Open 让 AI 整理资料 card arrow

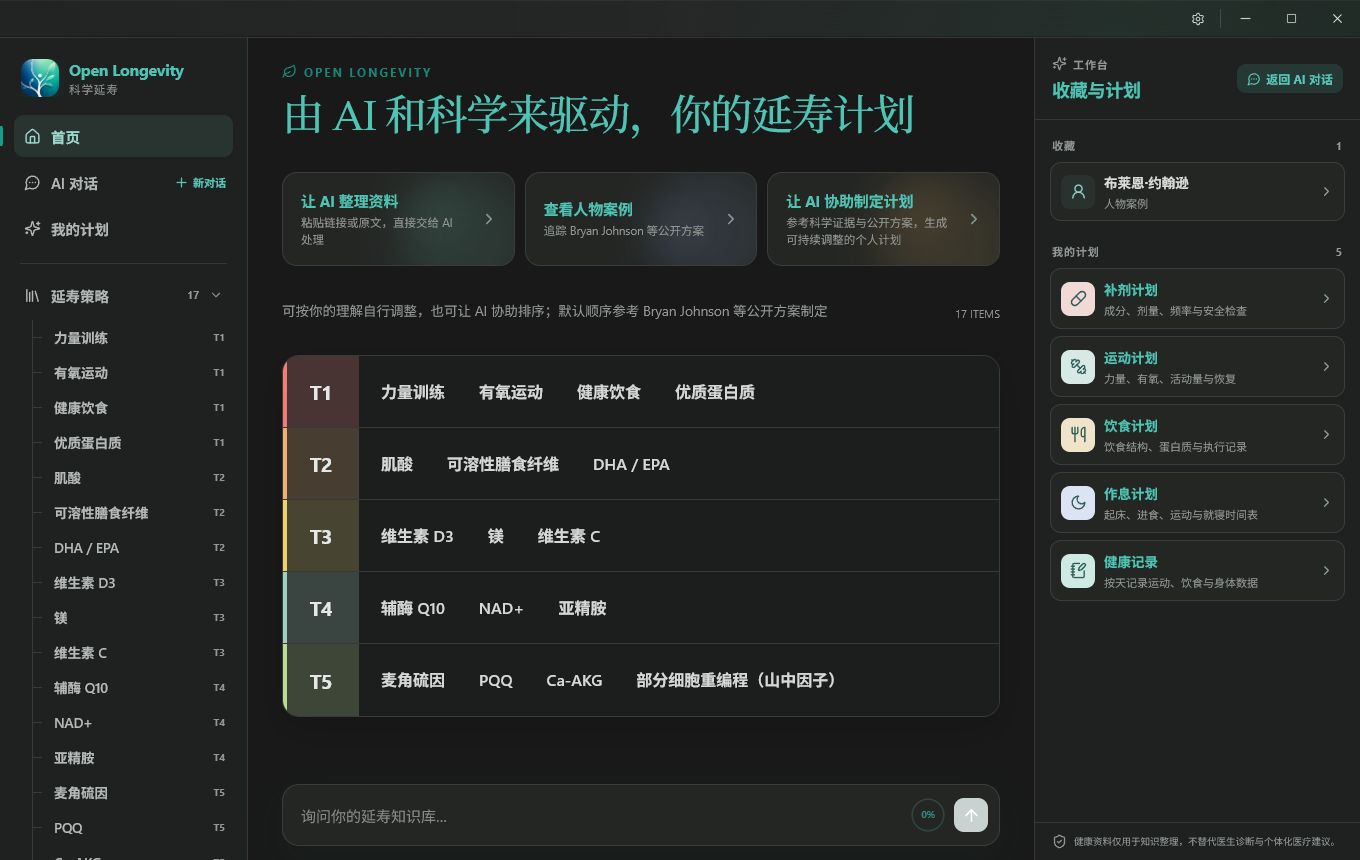tap(488, 219)
